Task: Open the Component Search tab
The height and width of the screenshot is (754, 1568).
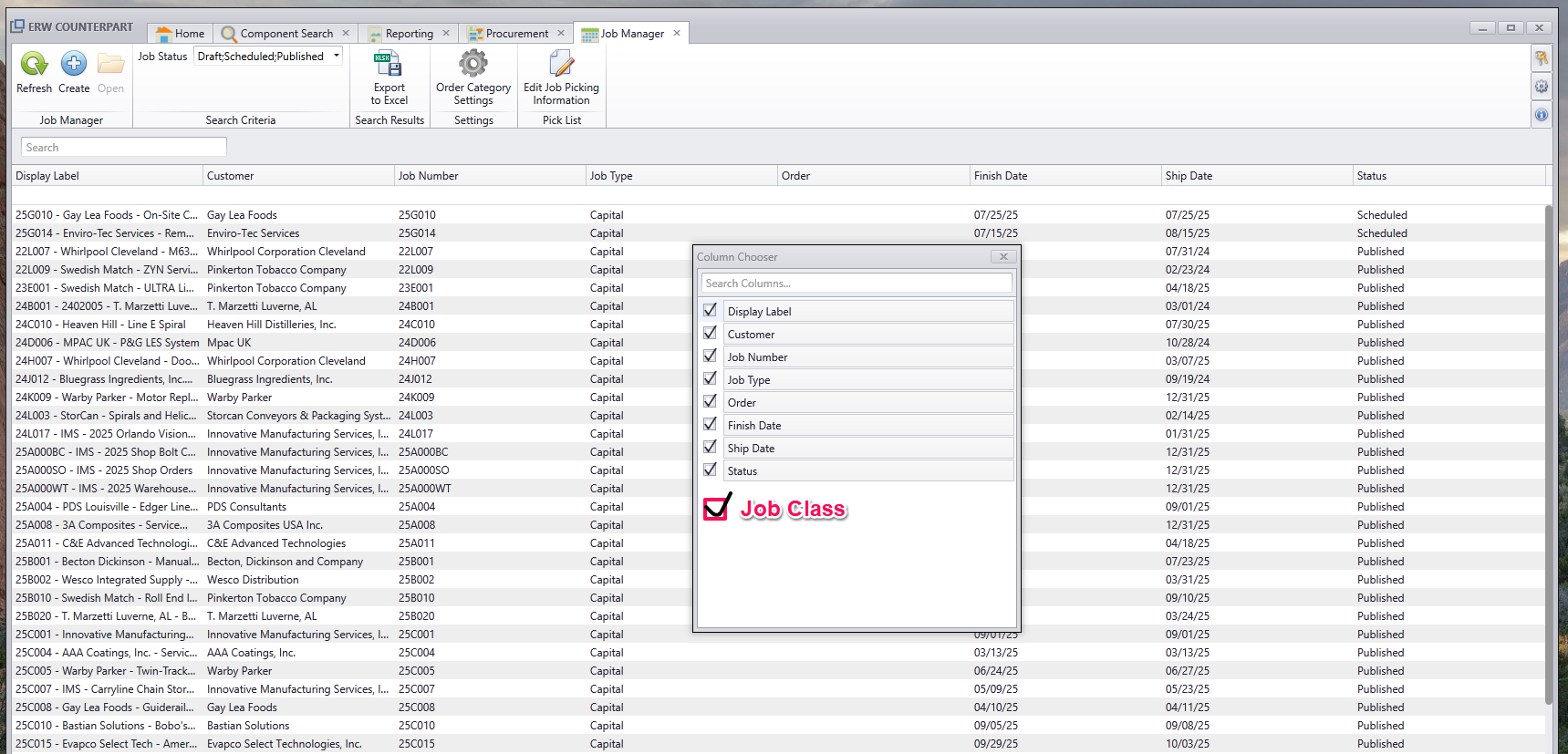Action: coord(286,34)
